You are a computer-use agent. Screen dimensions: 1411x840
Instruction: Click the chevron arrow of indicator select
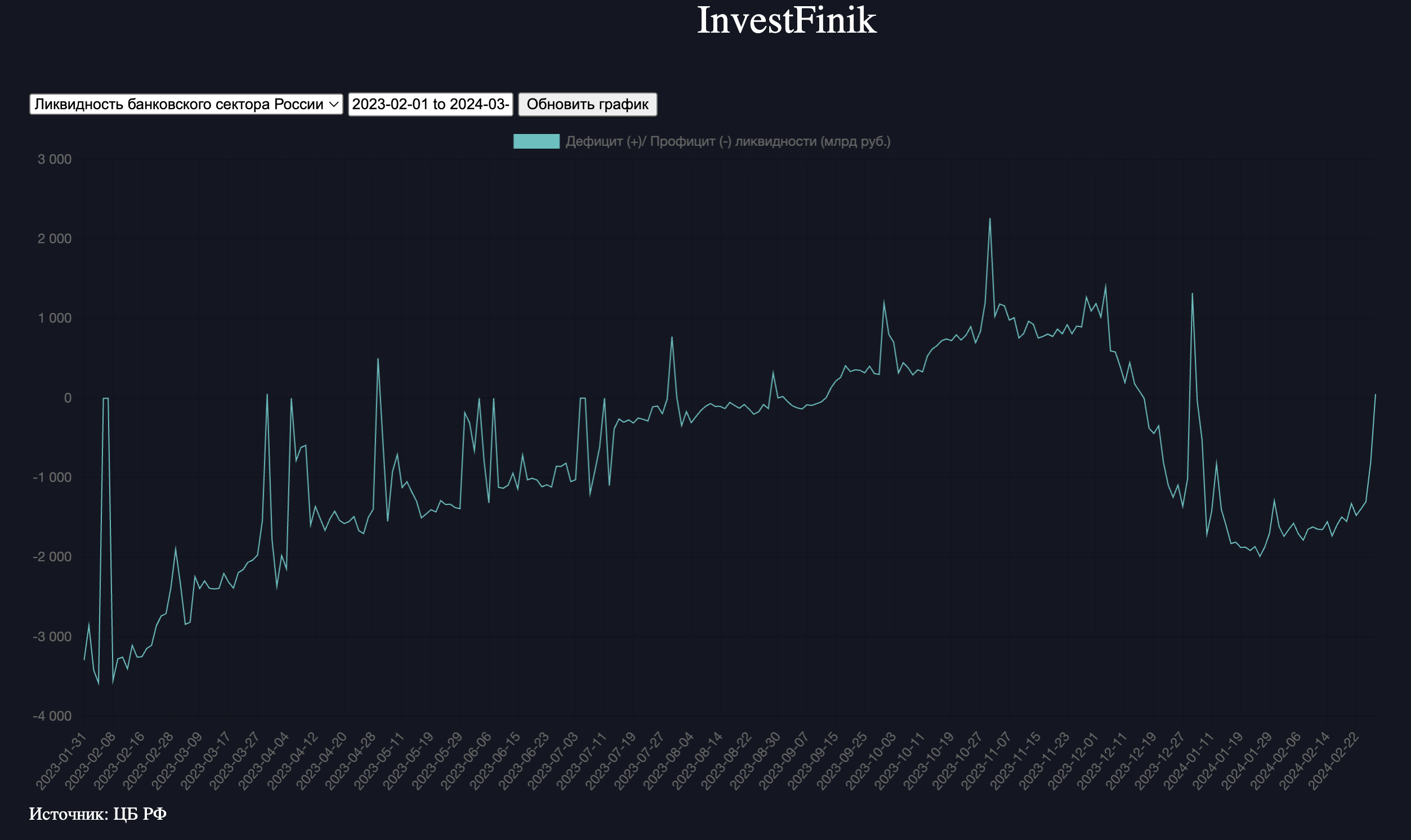pyautogui.click(x=334, y=104)
